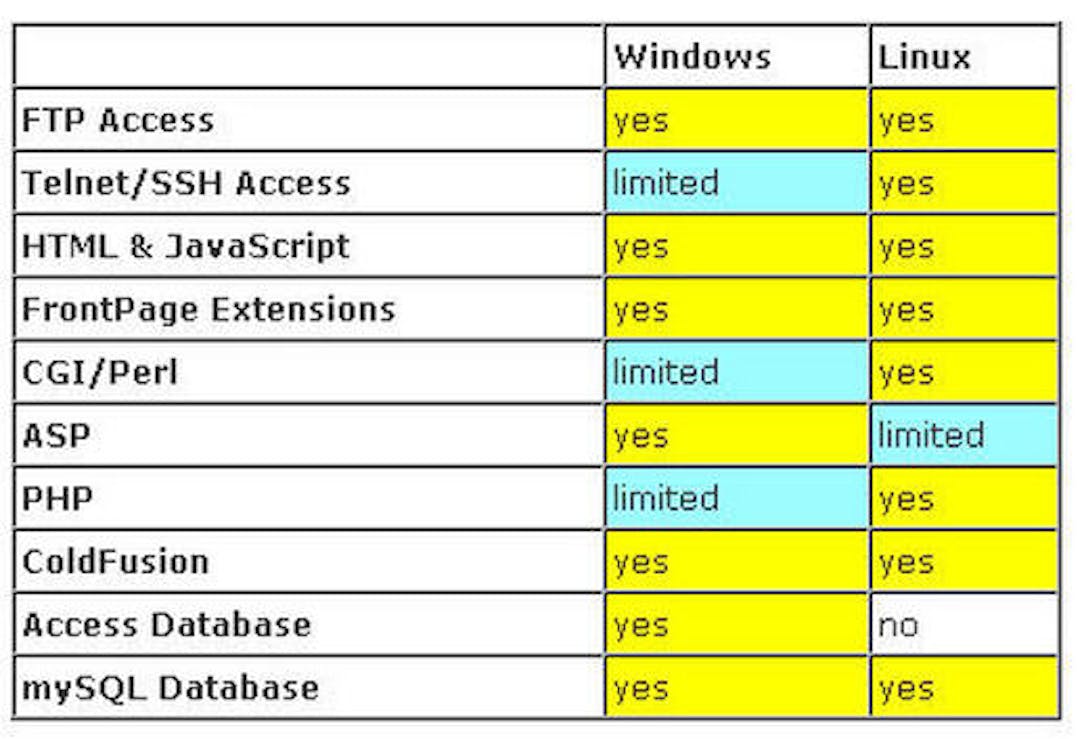Click the limited cell for ASP Linux
The image size is (1080, 739).
964,435
